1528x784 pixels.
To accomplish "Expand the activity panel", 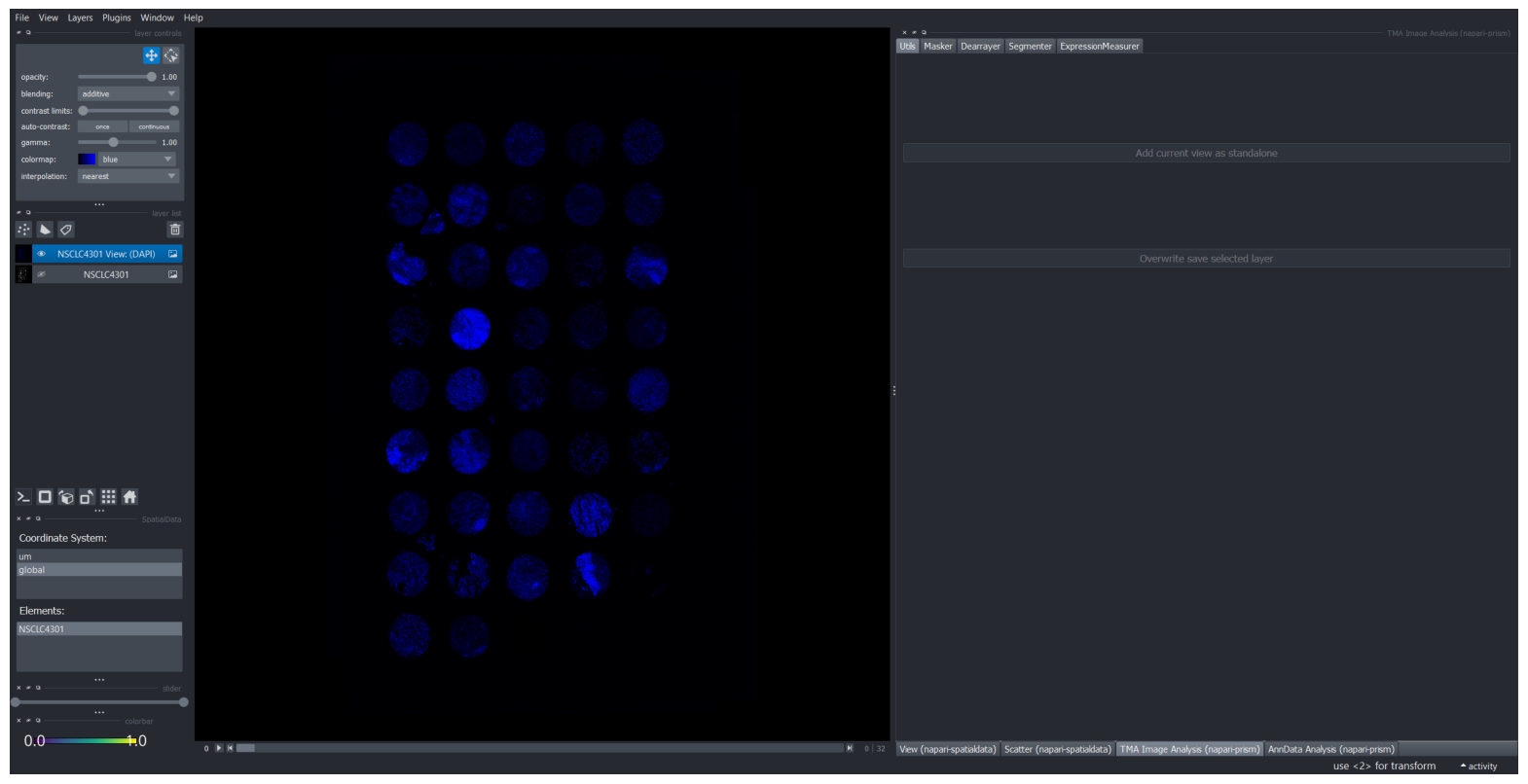I will pos(1478,766).
